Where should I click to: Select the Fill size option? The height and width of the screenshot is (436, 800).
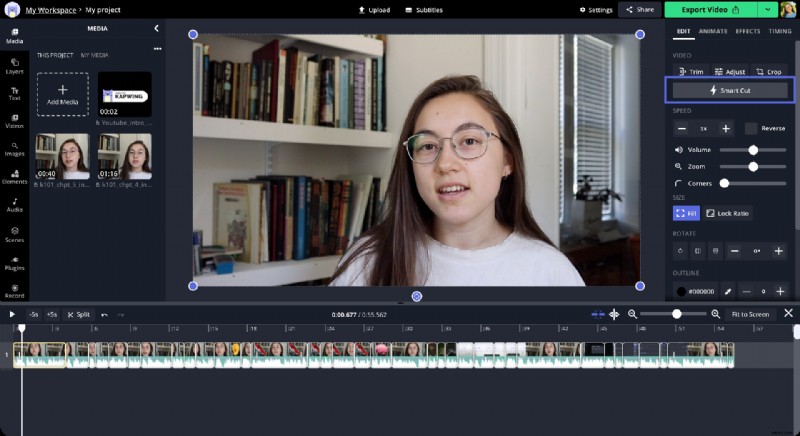click(x=686, y=213)
